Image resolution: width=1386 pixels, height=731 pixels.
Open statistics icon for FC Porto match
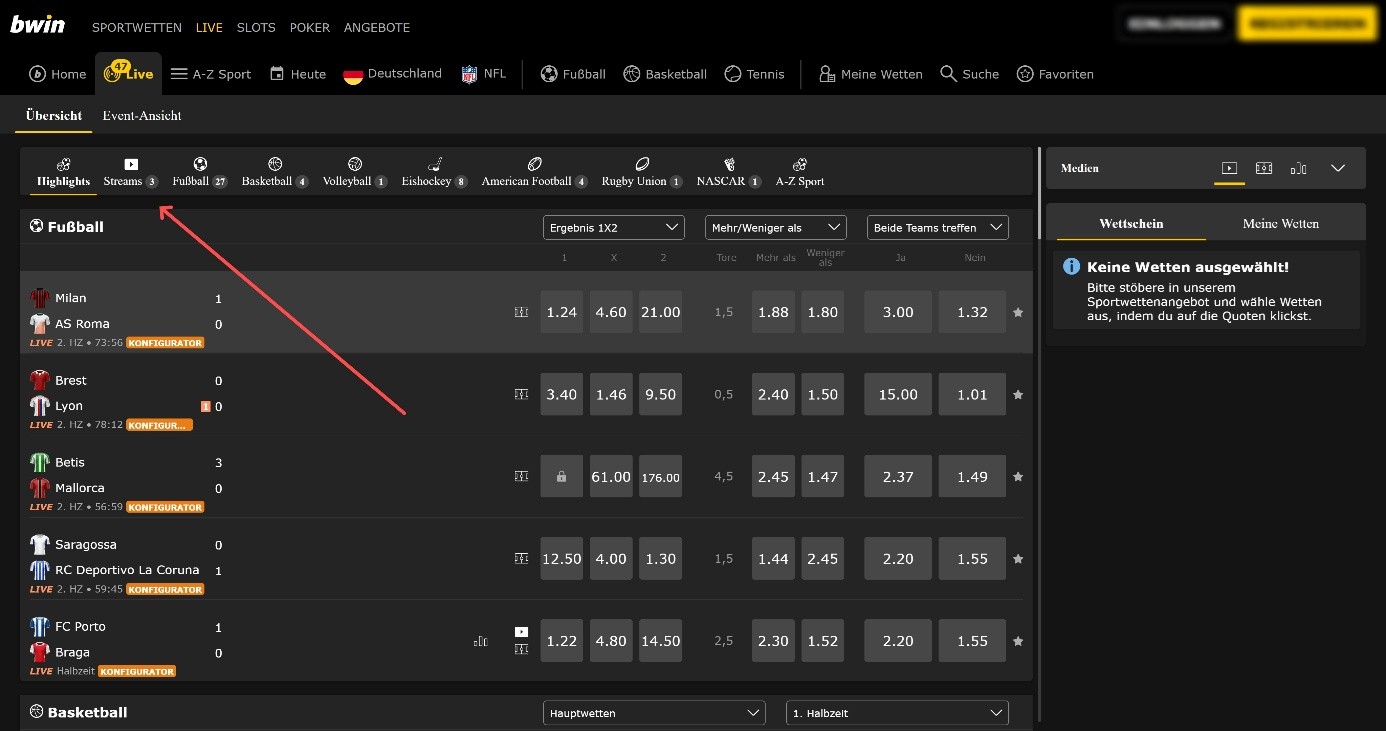click(x=481, y=641)
